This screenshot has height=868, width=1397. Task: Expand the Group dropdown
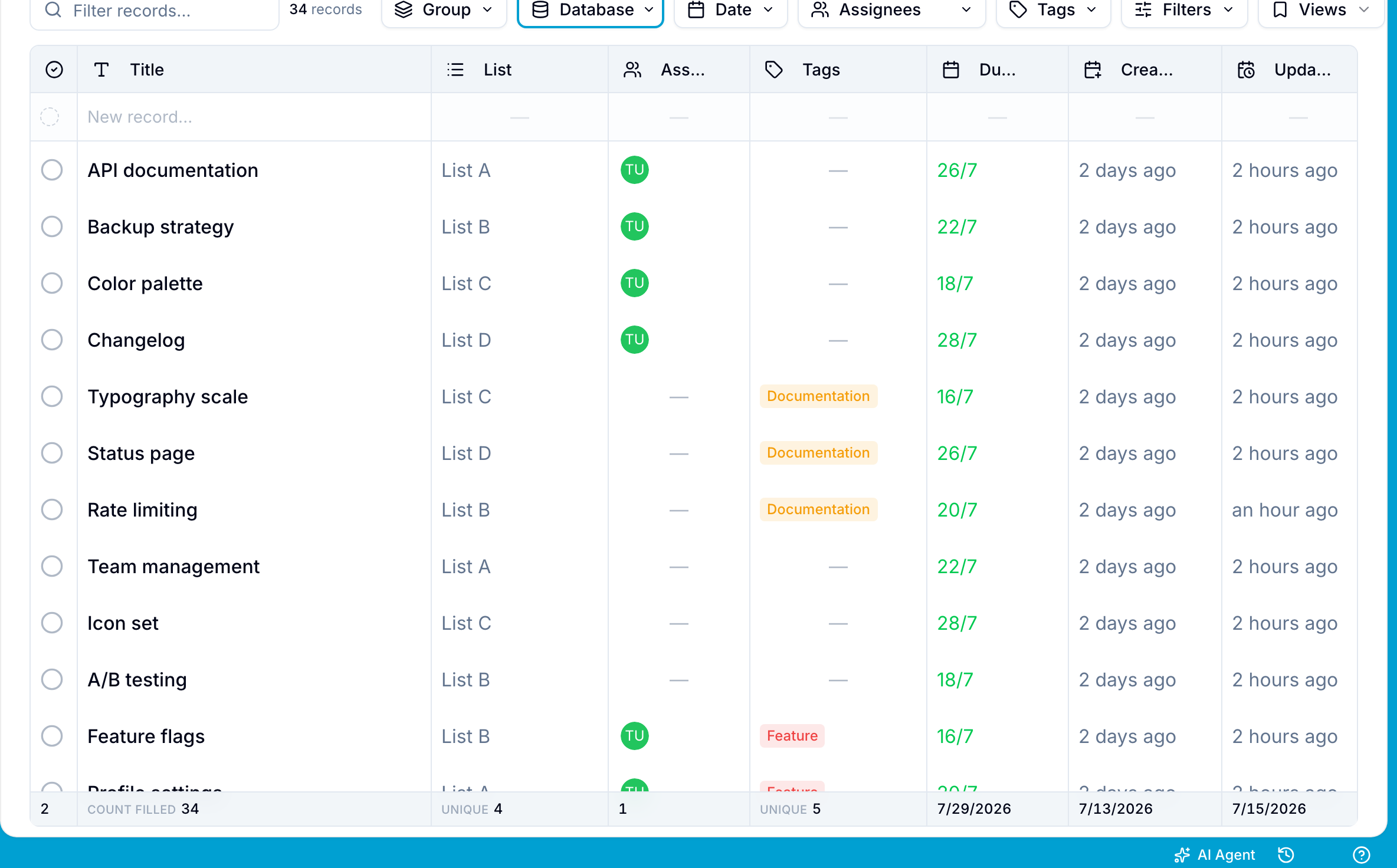point(444,10)
